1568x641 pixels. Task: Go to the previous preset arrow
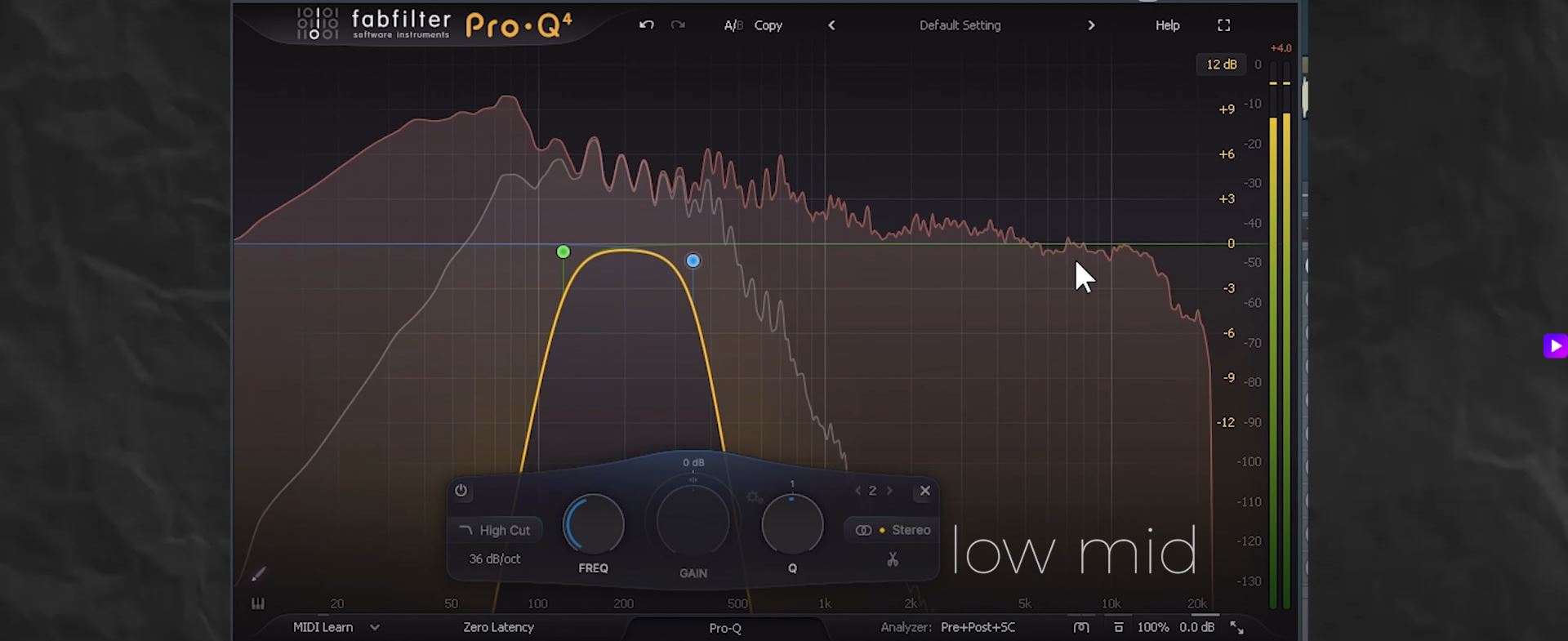[831, 25]
